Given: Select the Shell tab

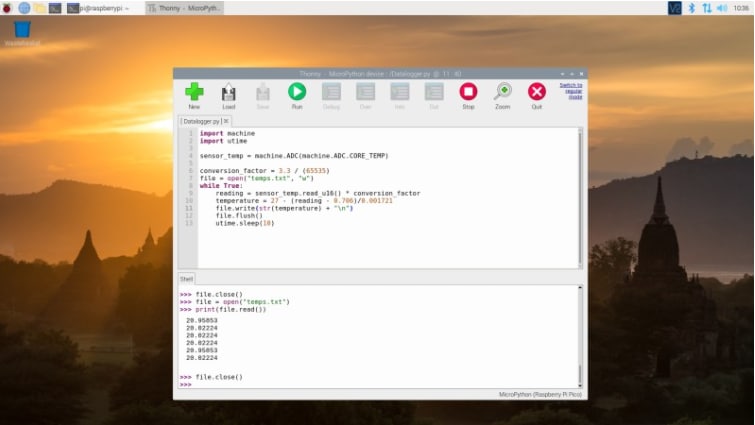Looking at the screenshot, I should 186,279.
